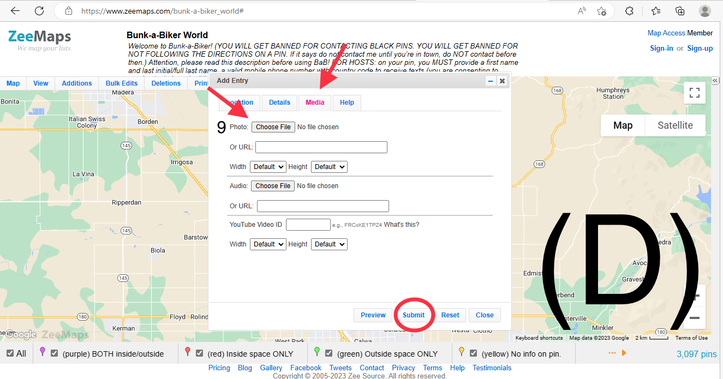Toggle fullscreen map view icon

[x=694, y=93]
